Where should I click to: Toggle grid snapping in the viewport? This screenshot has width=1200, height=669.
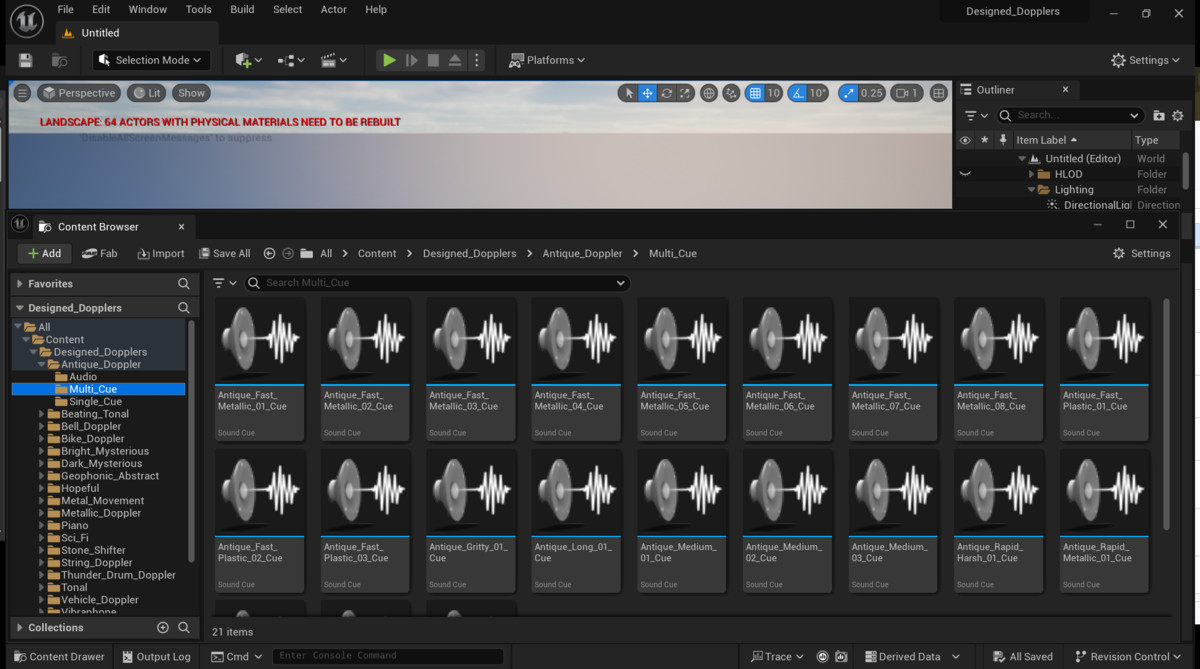(x=755, y=93)
